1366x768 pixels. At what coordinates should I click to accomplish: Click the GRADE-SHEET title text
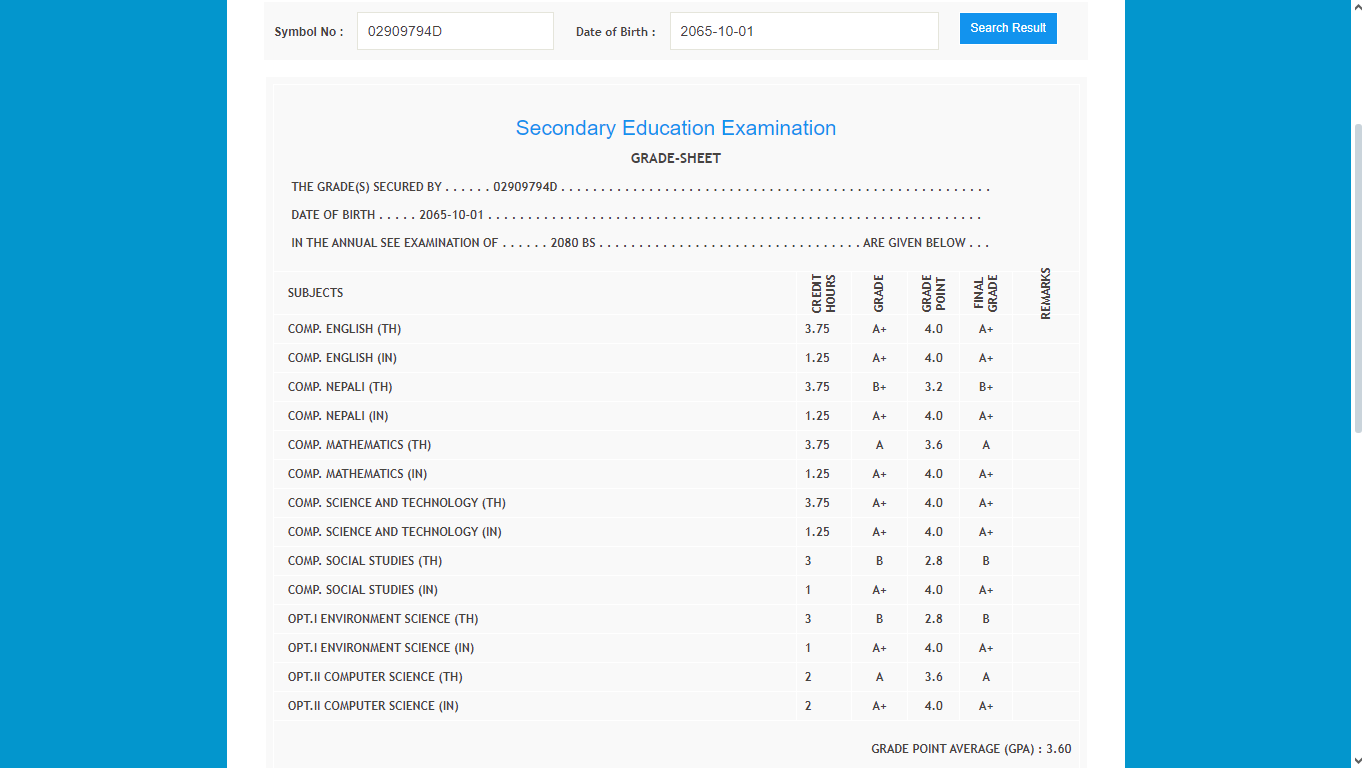click(675, 158)
